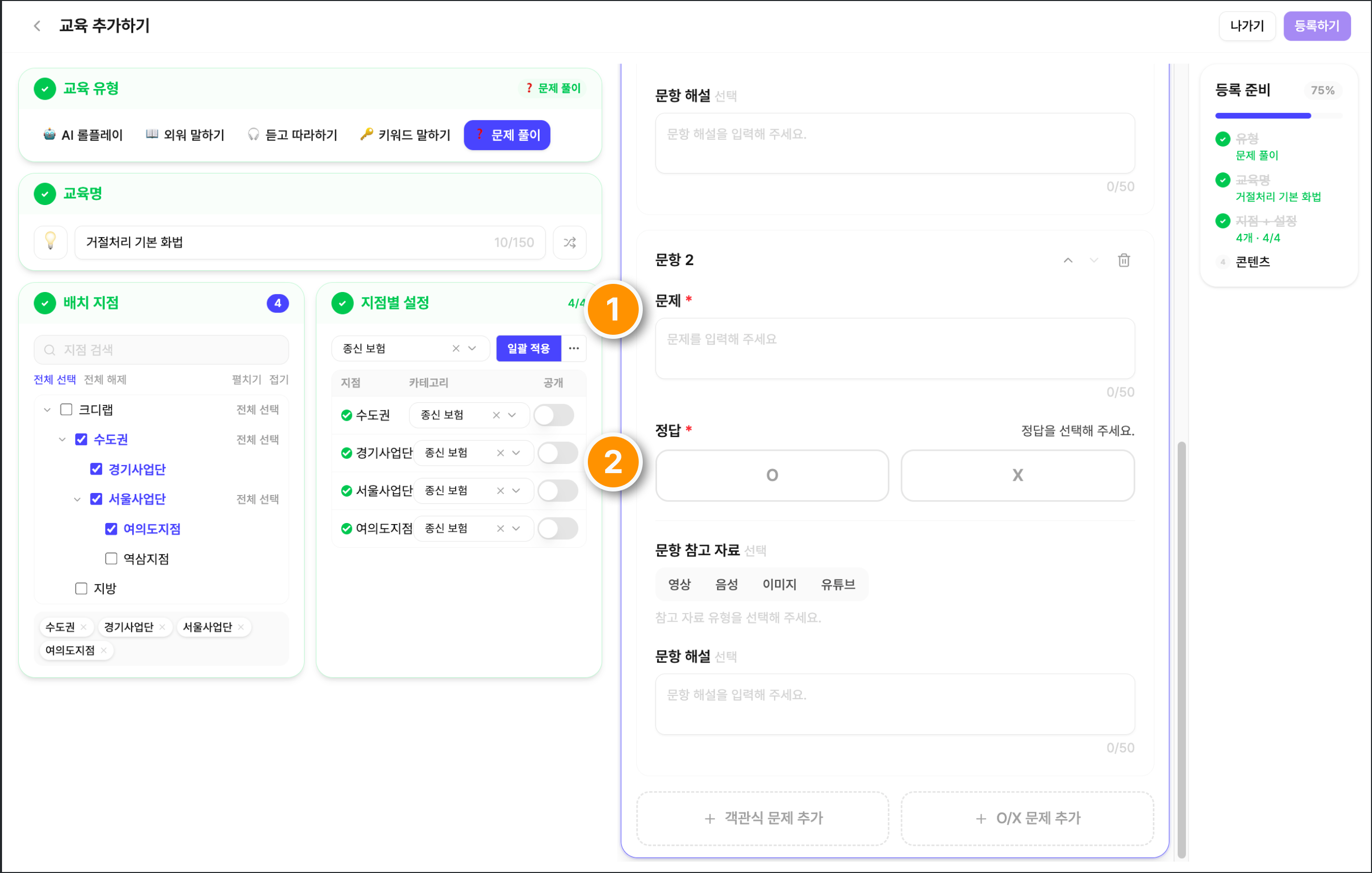Screen dimensions: 1372x873
Task: Remove the 수도권 tag chip
Action: point(84,627)
